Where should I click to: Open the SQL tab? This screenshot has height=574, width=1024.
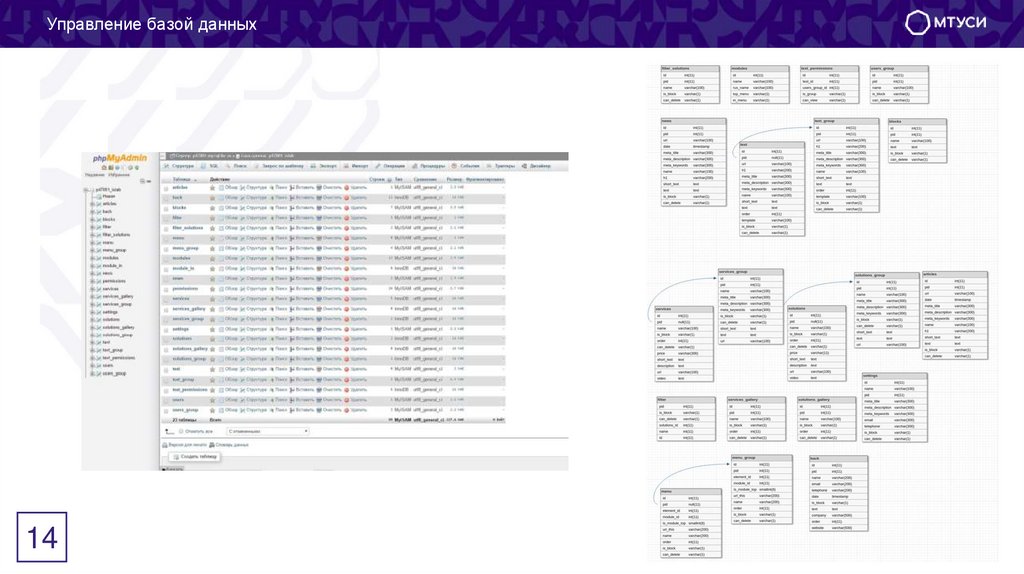210,167
